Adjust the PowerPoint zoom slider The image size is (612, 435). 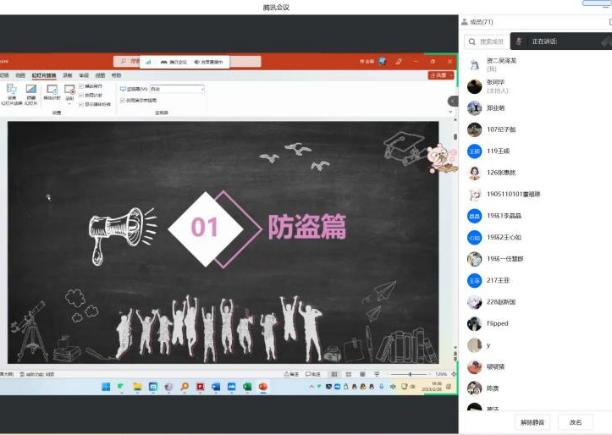coord(408,374)
